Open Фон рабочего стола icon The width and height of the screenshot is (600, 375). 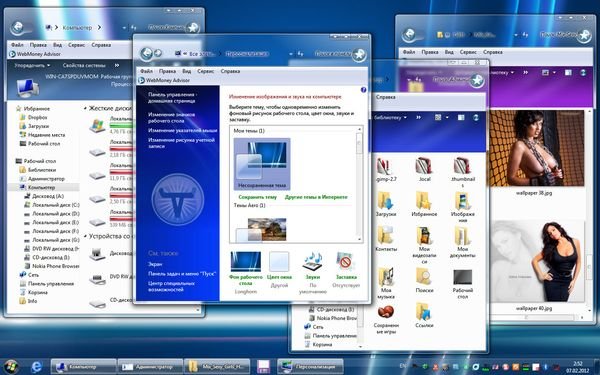246,262
